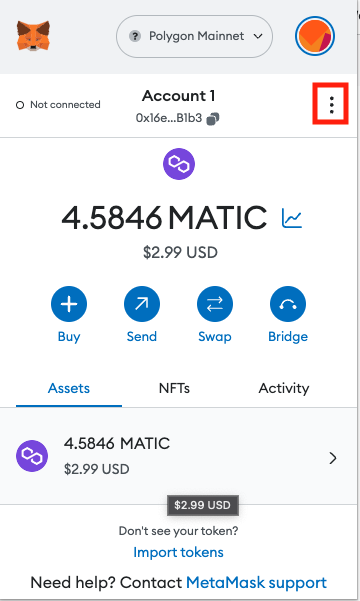
Task: Click the question mark network icon
Action: pyautogui.click(x=135, y=36)
